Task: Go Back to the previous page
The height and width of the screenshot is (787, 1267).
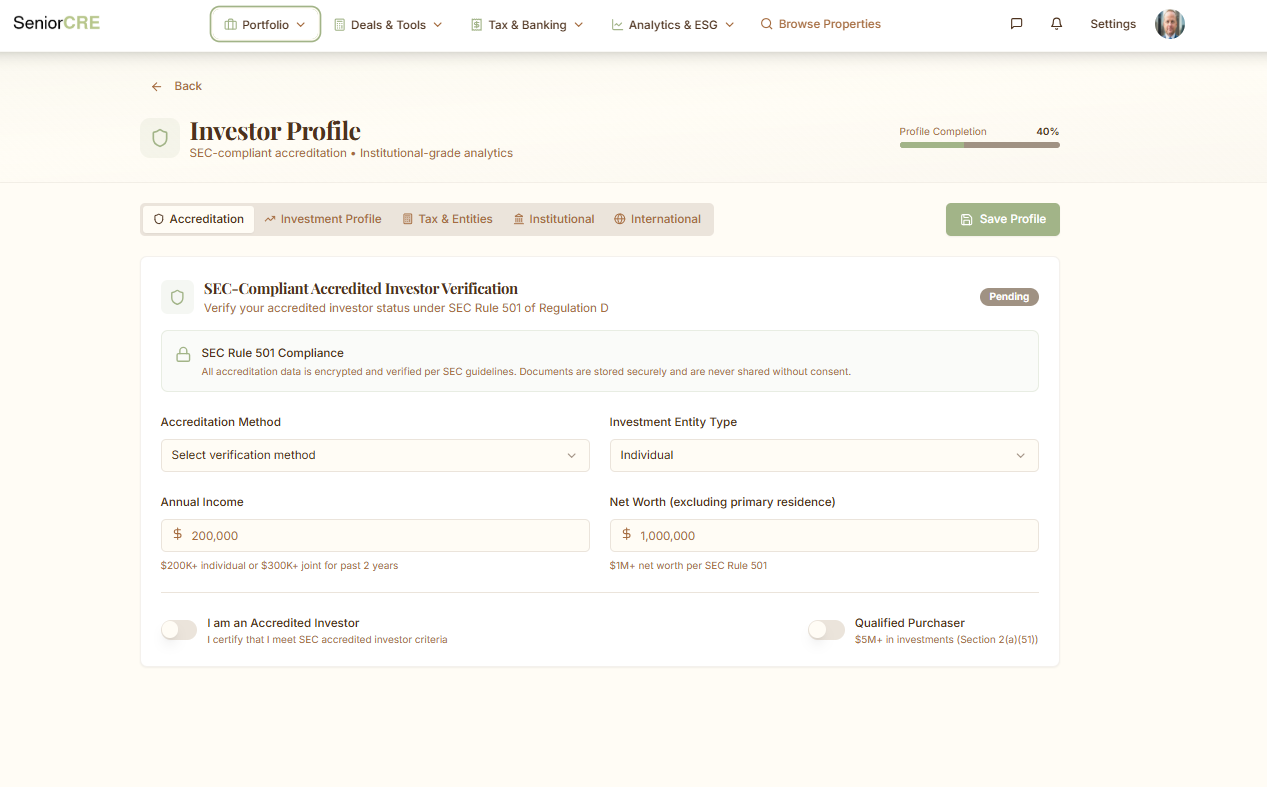Action: tap(177, 87)
